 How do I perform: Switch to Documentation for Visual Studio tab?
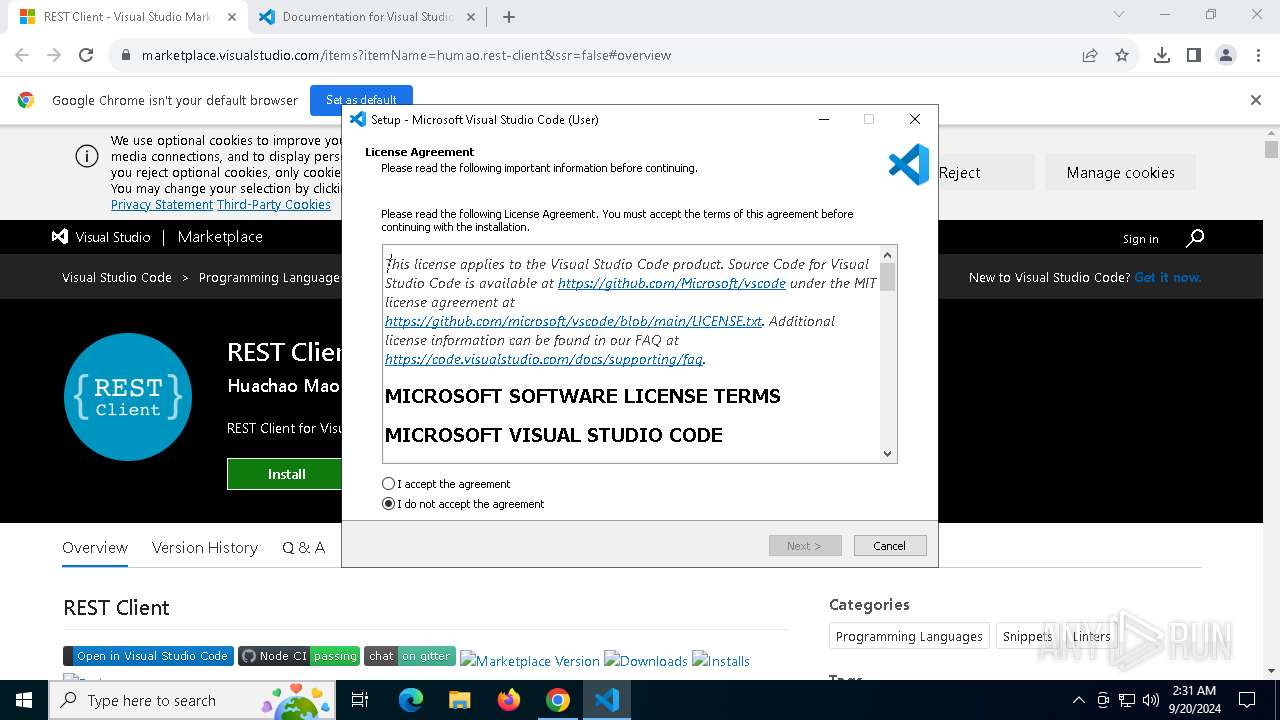pyautogui.click(x=365, y=17)
